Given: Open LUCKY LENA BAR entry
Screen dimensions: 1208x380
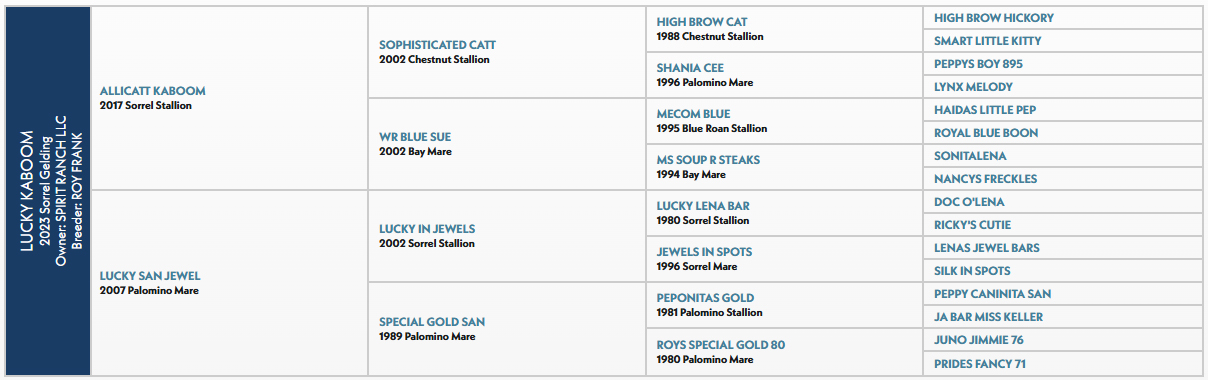Looking at the screenshot, I should click(x=703, y=206).
